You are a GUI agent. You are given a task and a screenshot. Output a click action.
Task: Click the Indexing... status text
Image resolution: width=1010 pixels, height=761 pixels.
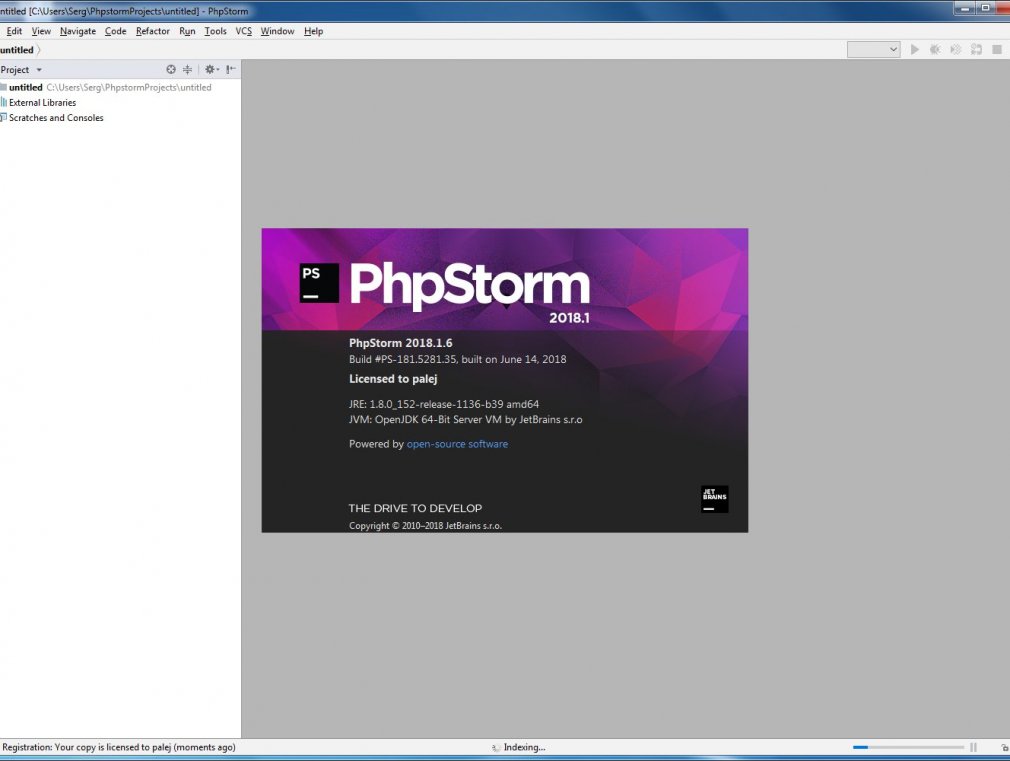pos(524,747)
